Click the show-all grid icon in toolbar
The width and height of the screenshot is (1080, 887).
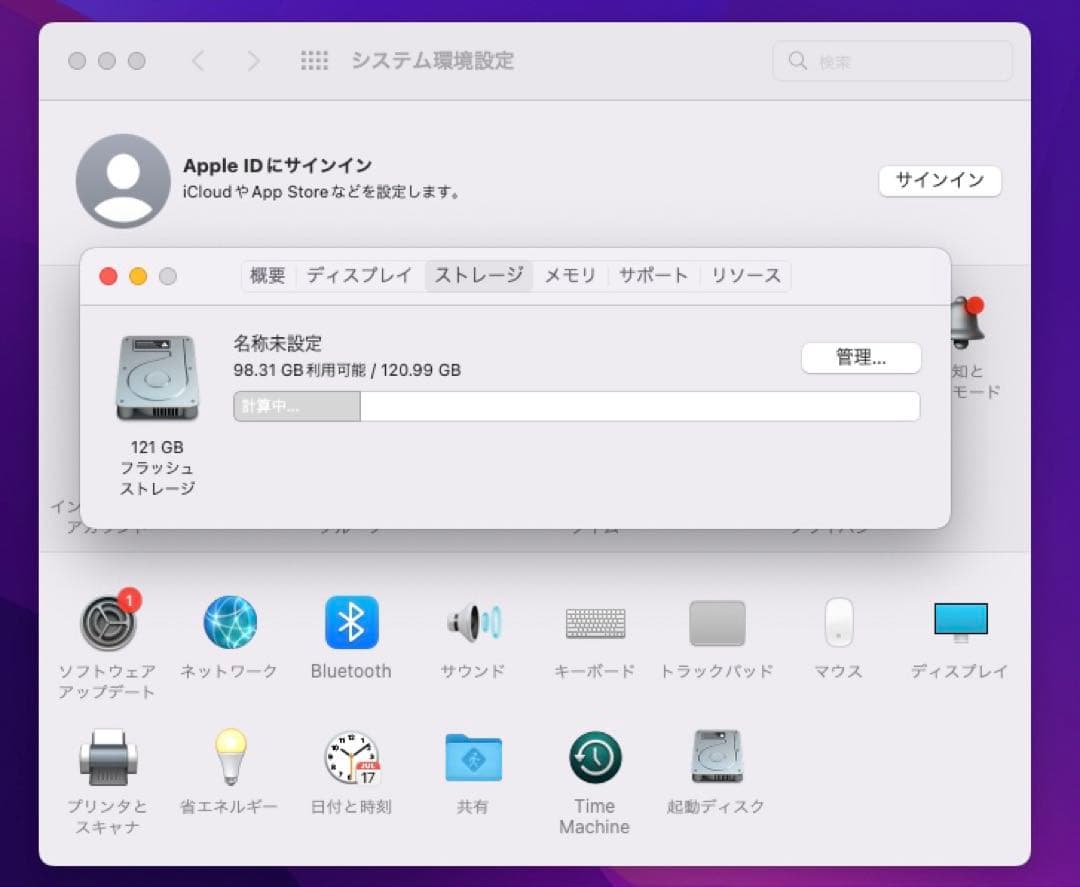pyautogui.click(x=314, y=61)
